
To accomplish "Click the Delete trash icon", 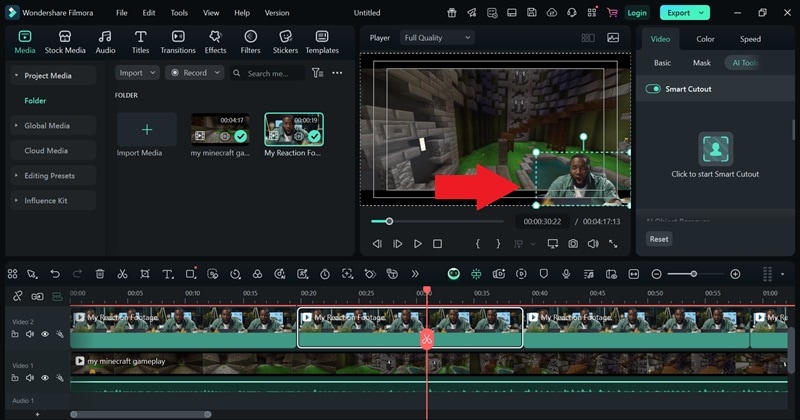I will [x=100, y=274].
